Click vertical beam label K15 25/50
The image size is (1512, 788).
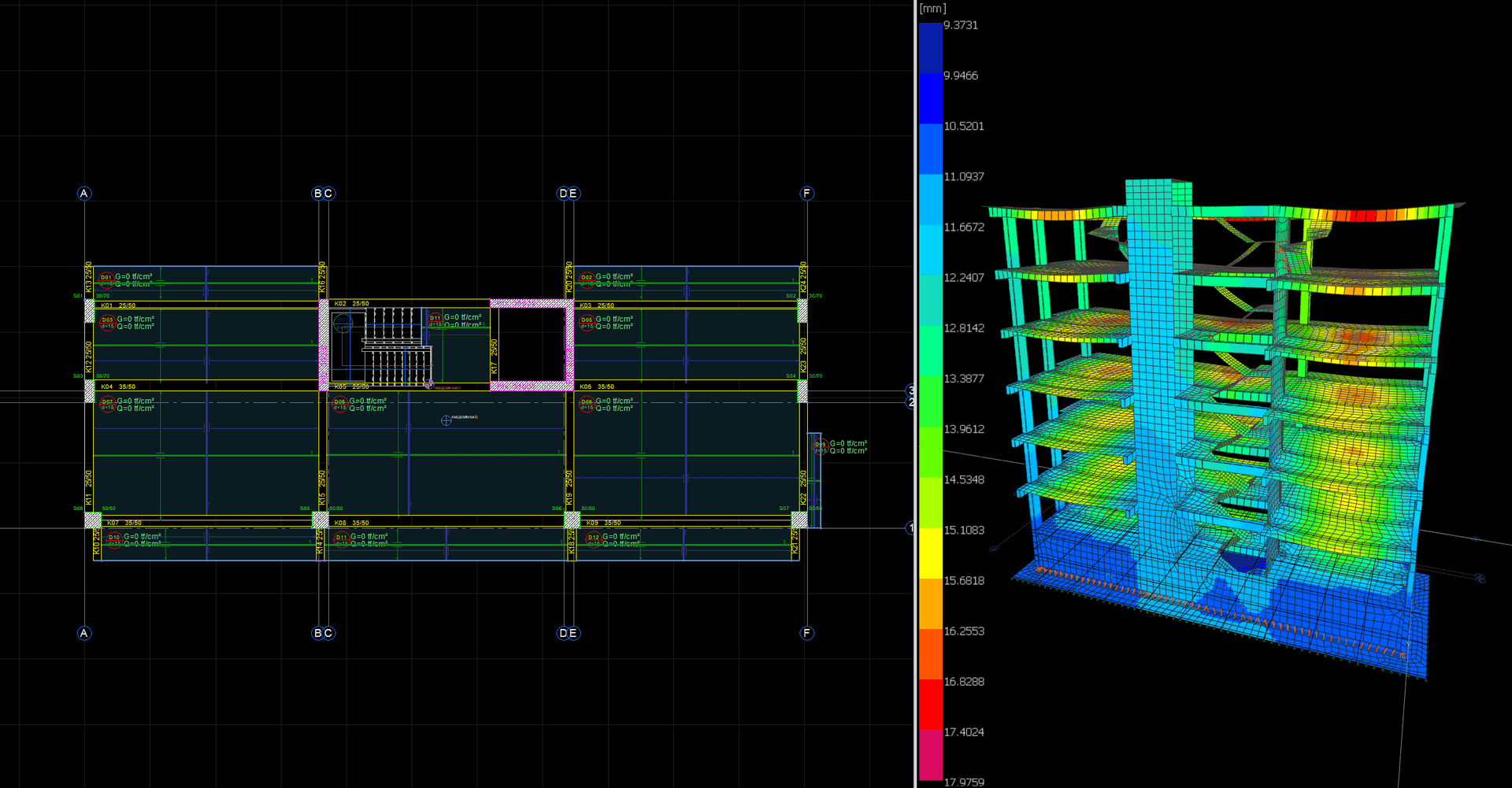click(322, 488)
